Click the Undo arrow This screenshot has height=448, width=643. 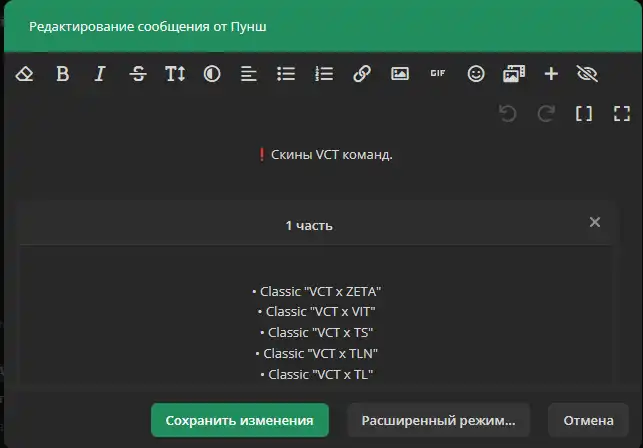[x=508, y=114]
